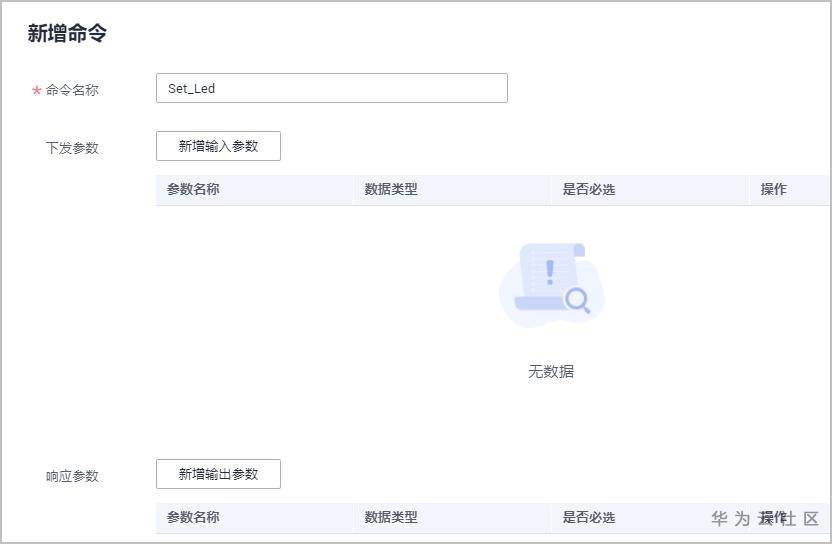This screenshot has width=832, height=544.
Task: Click the 新增命令 dialog title
Action: 67,33
